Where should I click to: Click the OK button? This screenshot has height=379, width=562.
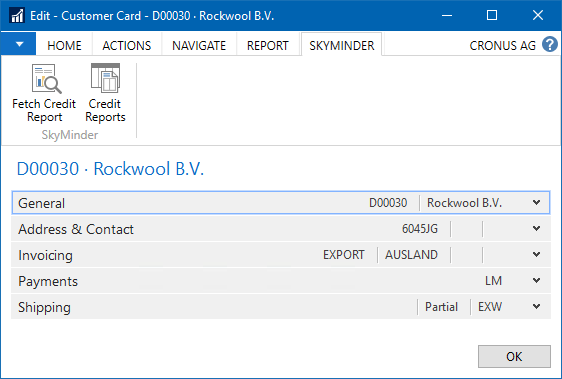(514, 356)
